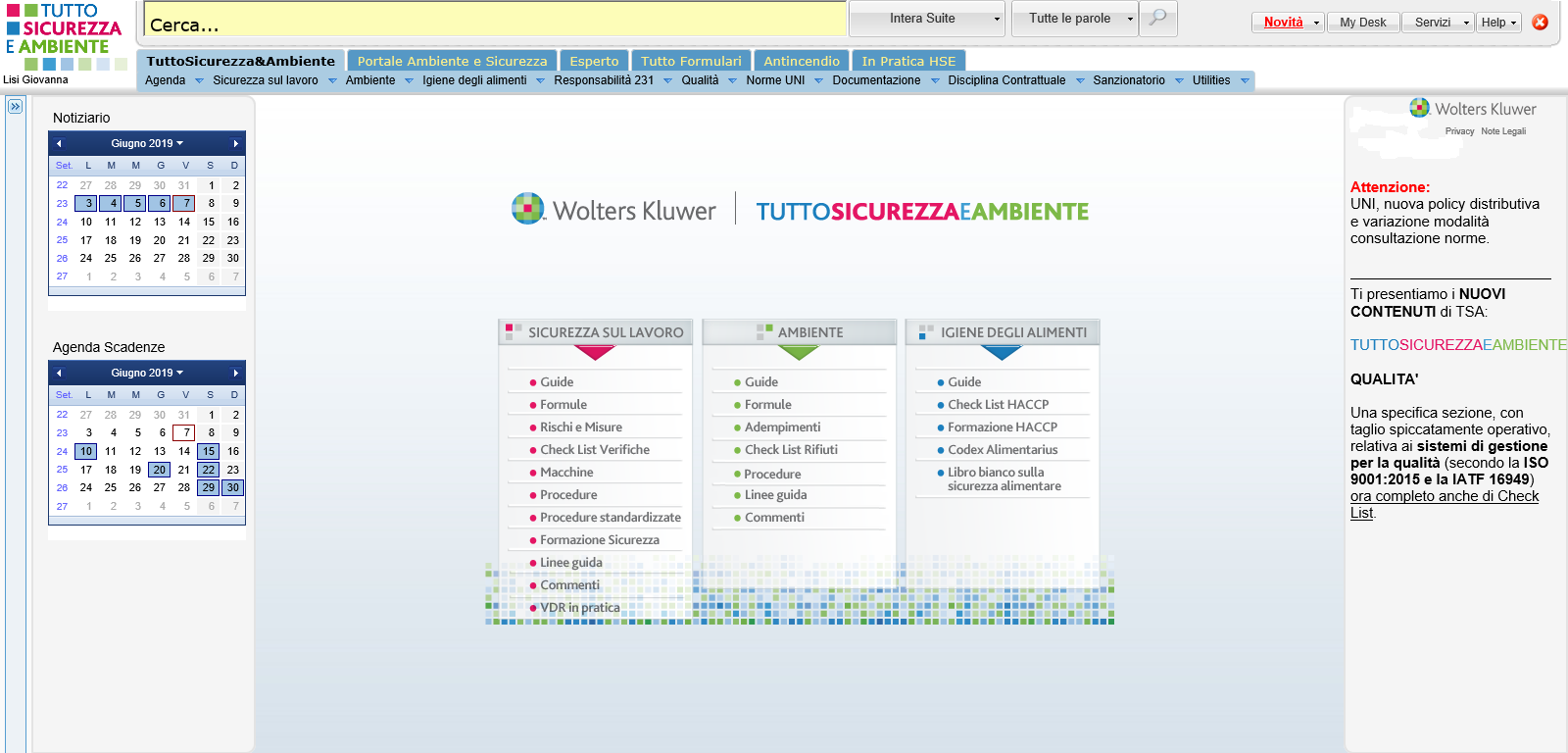Open Libro bianco sulla sicurezza alimentare link
Image resolution: width=1568 pixels, height=753 pixels.
(1004, 479)
